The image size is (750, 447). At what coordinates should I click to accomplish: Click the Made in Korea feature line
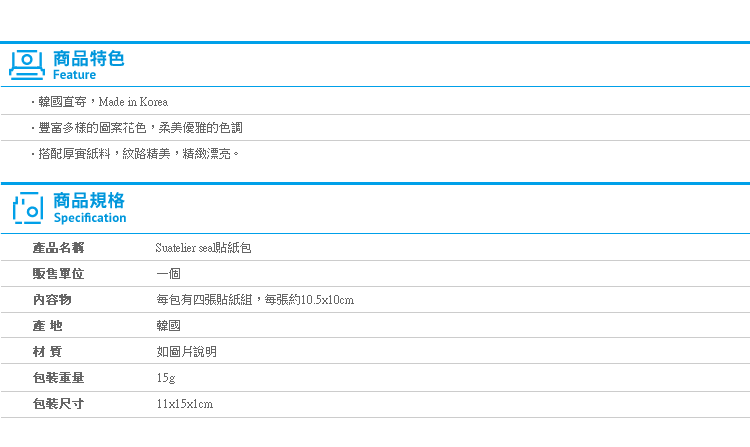point(103,102)
